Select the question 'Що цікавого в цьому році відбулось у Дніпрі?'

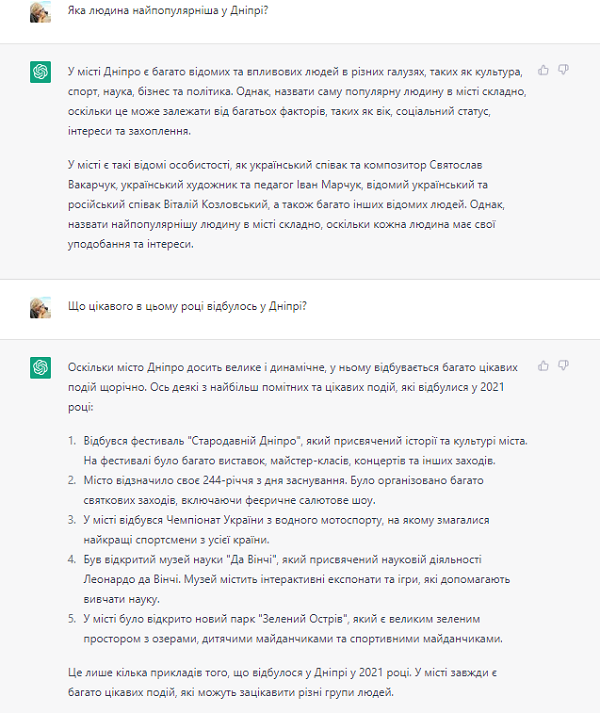pos(186,306)
